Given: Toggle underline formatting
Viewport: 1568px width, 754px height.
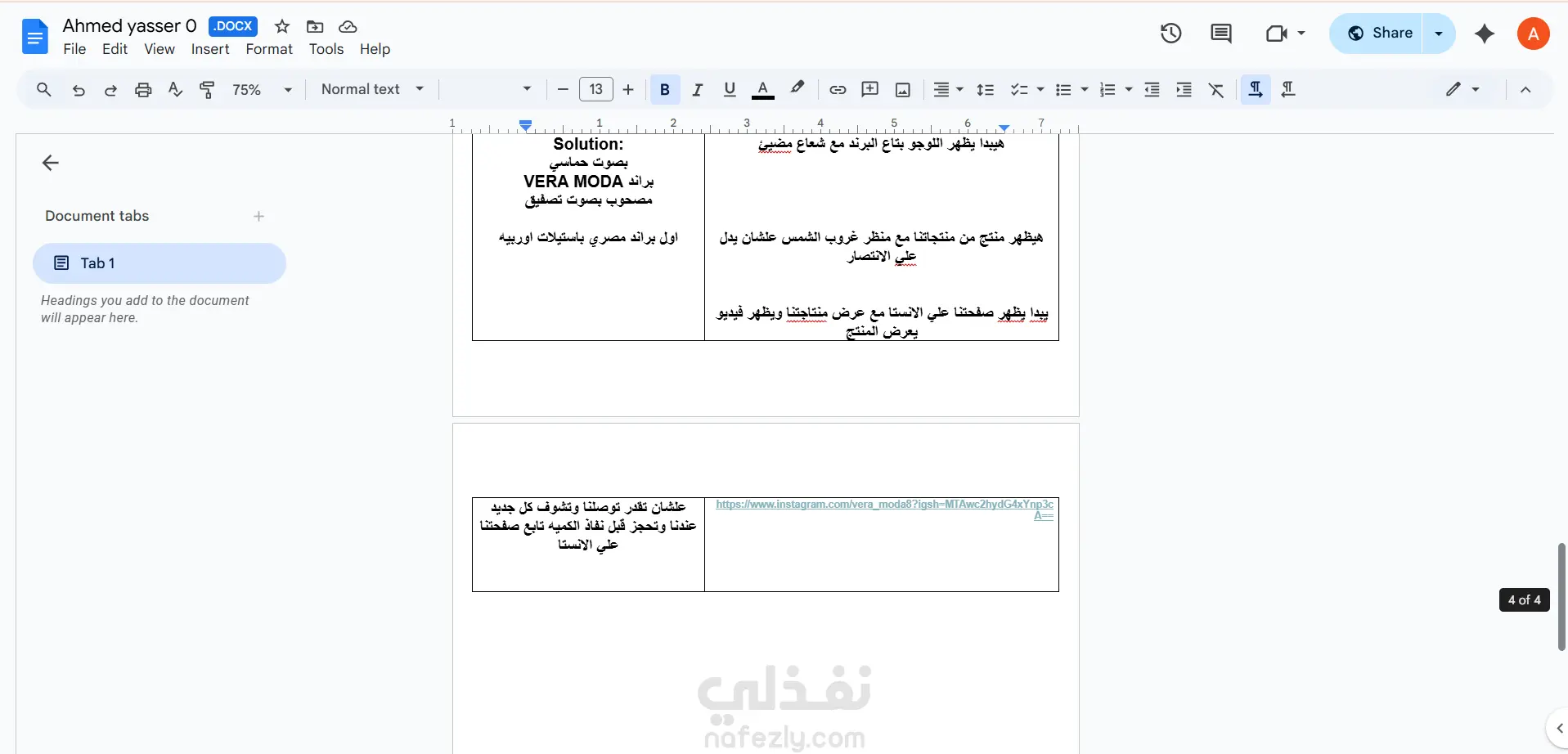Looking at the screenshot, I should pyautogui.click(x=730, y=90).
